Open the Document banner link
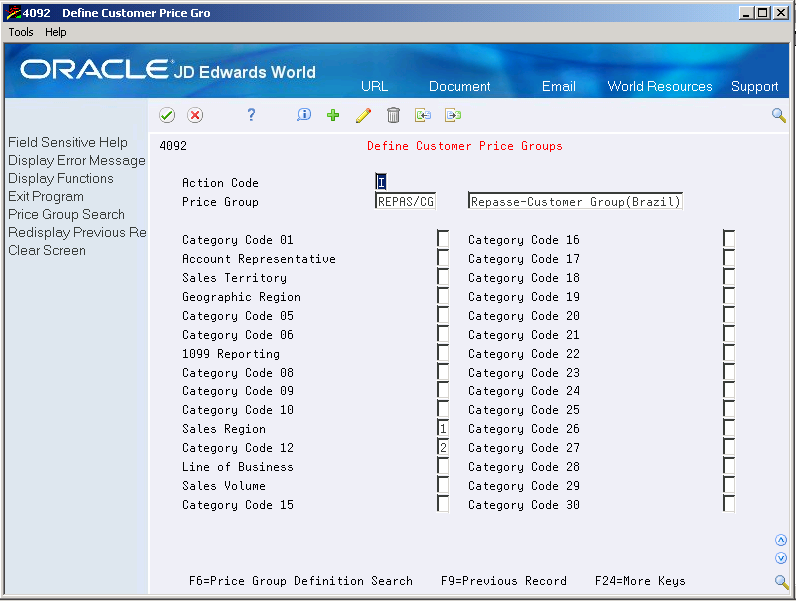Viewport: 796px width, 601px height. point(459,86)
